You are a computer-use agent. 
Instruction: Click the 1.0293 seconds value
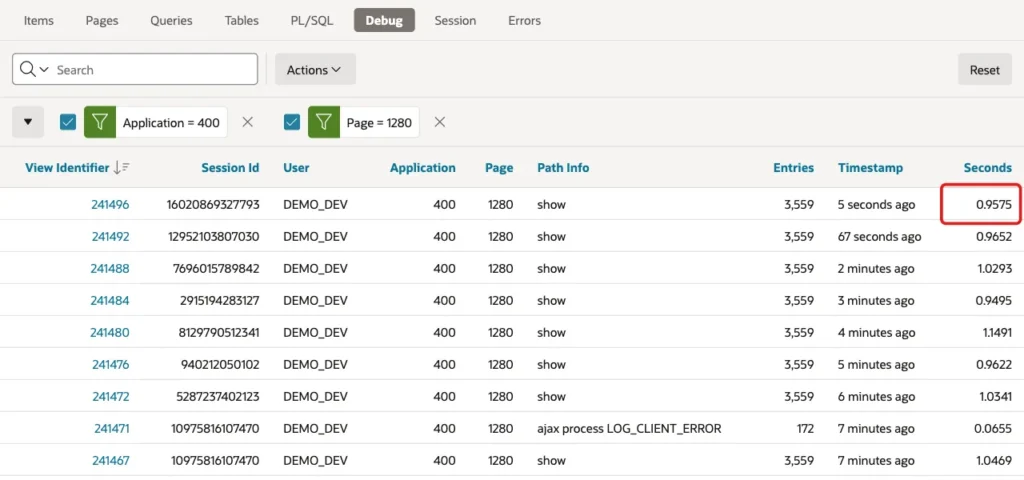click(994, 268)
